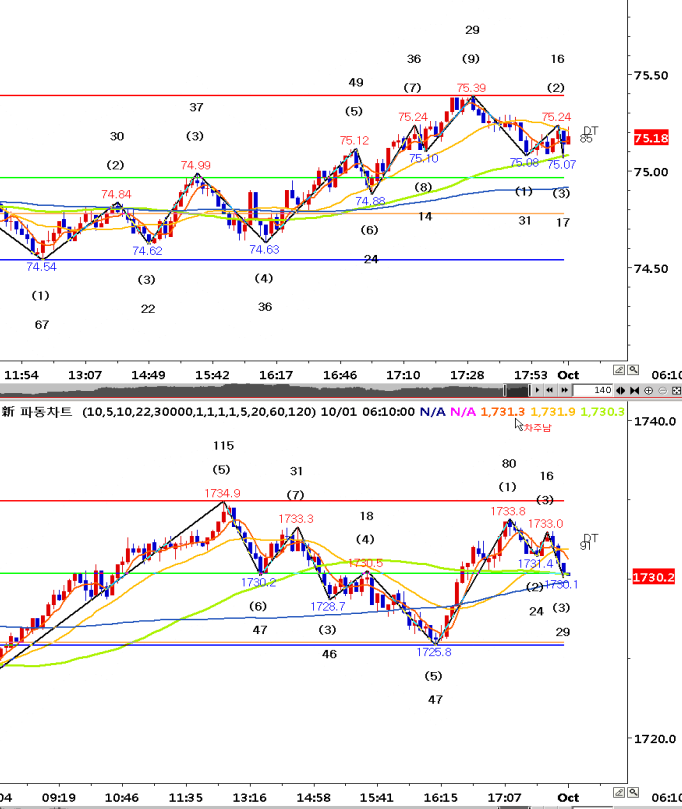The width and height of the screenshot is (682, 809).
Task: Click the rewind double-left arrow button
Action: [550, 390]
